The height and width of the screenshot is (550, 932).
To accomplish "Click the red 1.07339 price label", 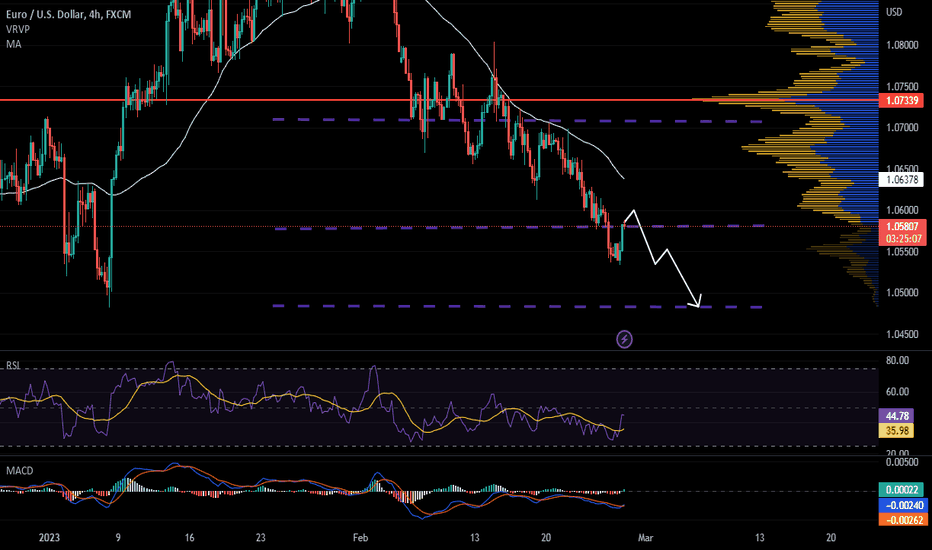I will (902, 100).
